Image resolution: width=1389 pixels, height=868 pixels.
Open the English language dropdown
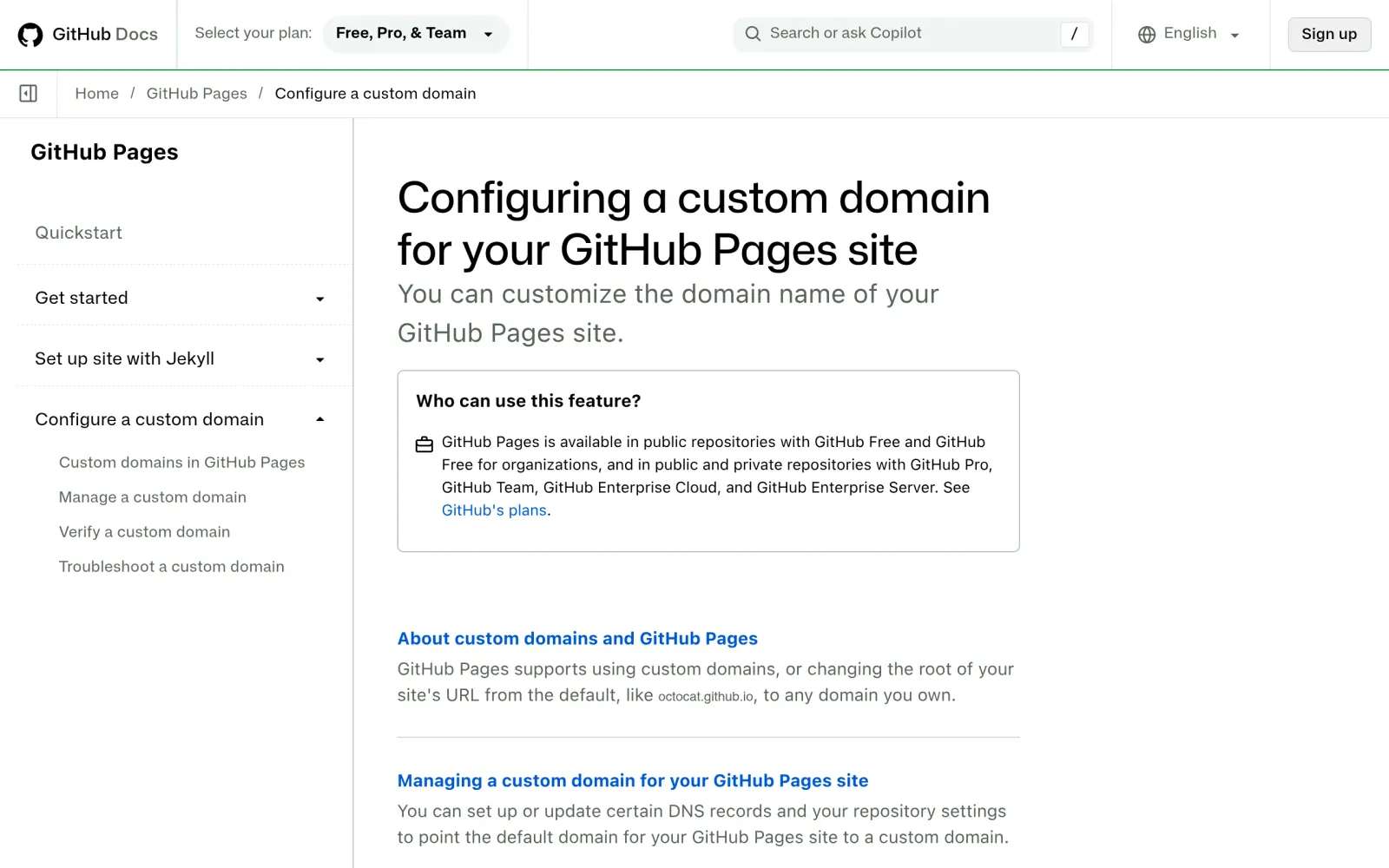pyautogui.click(x=1189, y=34)
